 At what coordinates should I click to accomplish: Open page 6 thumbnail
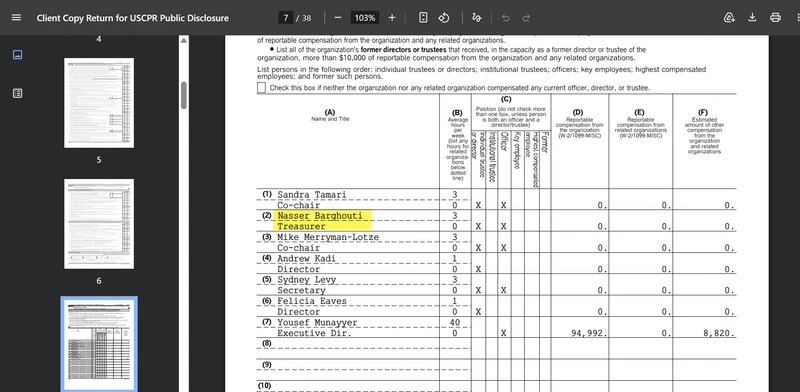pyautogui.click(x=99, y=224)
